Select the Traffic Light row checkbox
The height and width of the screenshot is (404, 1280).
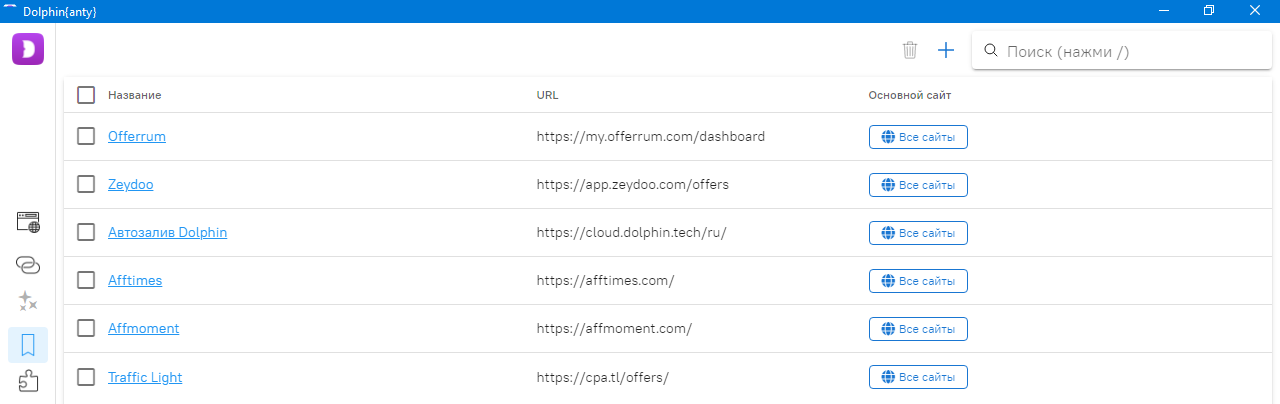[86, 377]
